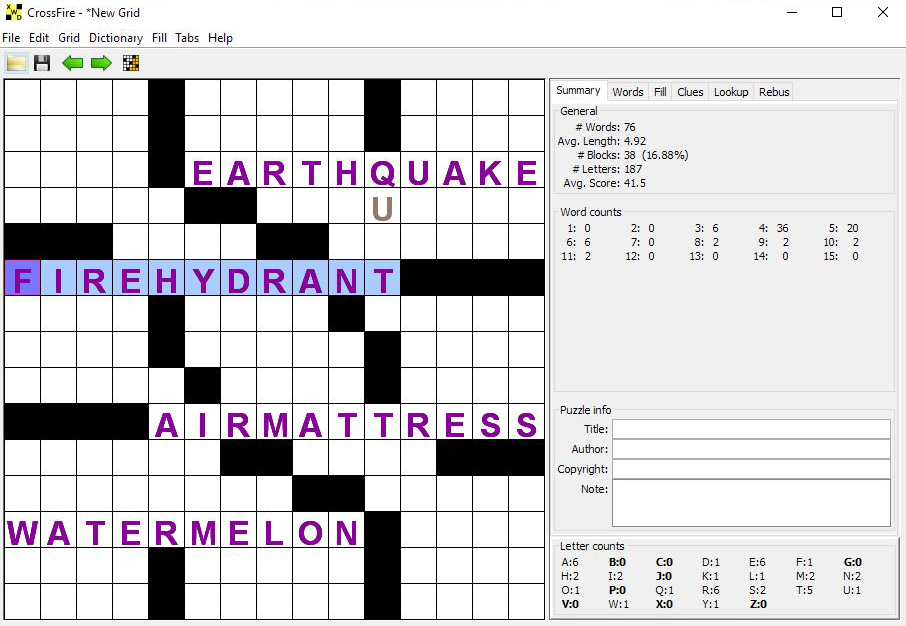Image resolution: width=906 pixels, height=626 pixels.
Task: Click the green left arrow undo icon
Action: tap(72, 63)
